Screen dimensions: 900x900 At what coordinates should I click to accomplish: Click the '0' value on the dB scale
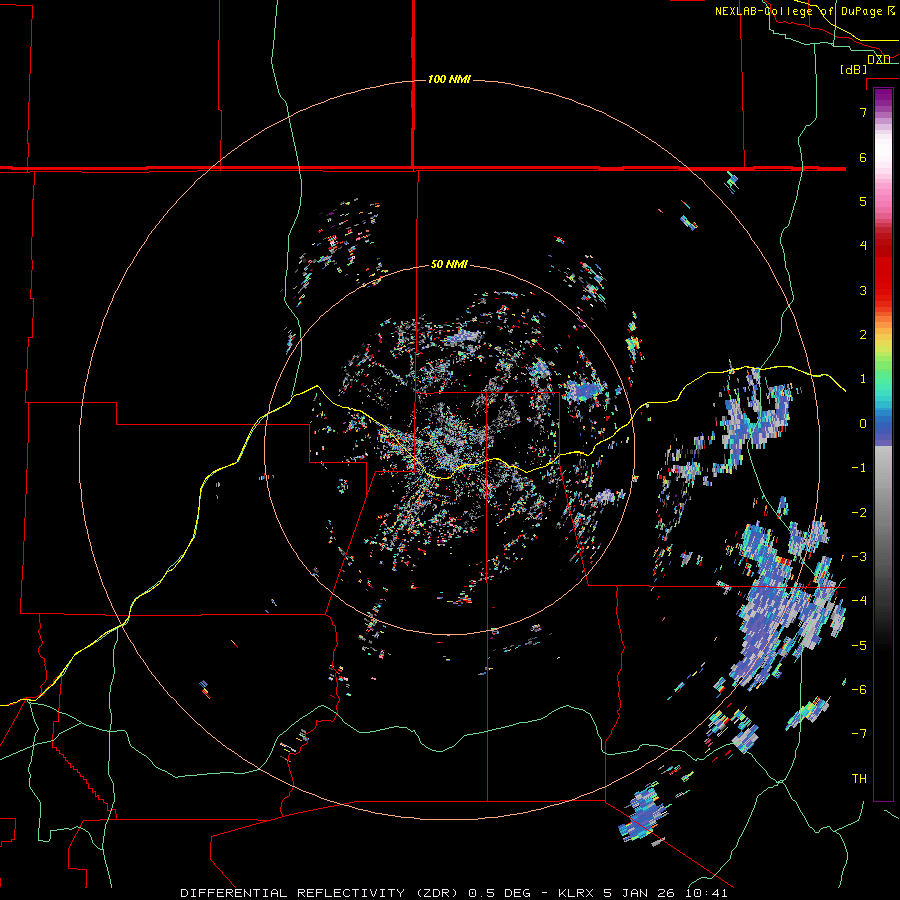pos(863,423)
